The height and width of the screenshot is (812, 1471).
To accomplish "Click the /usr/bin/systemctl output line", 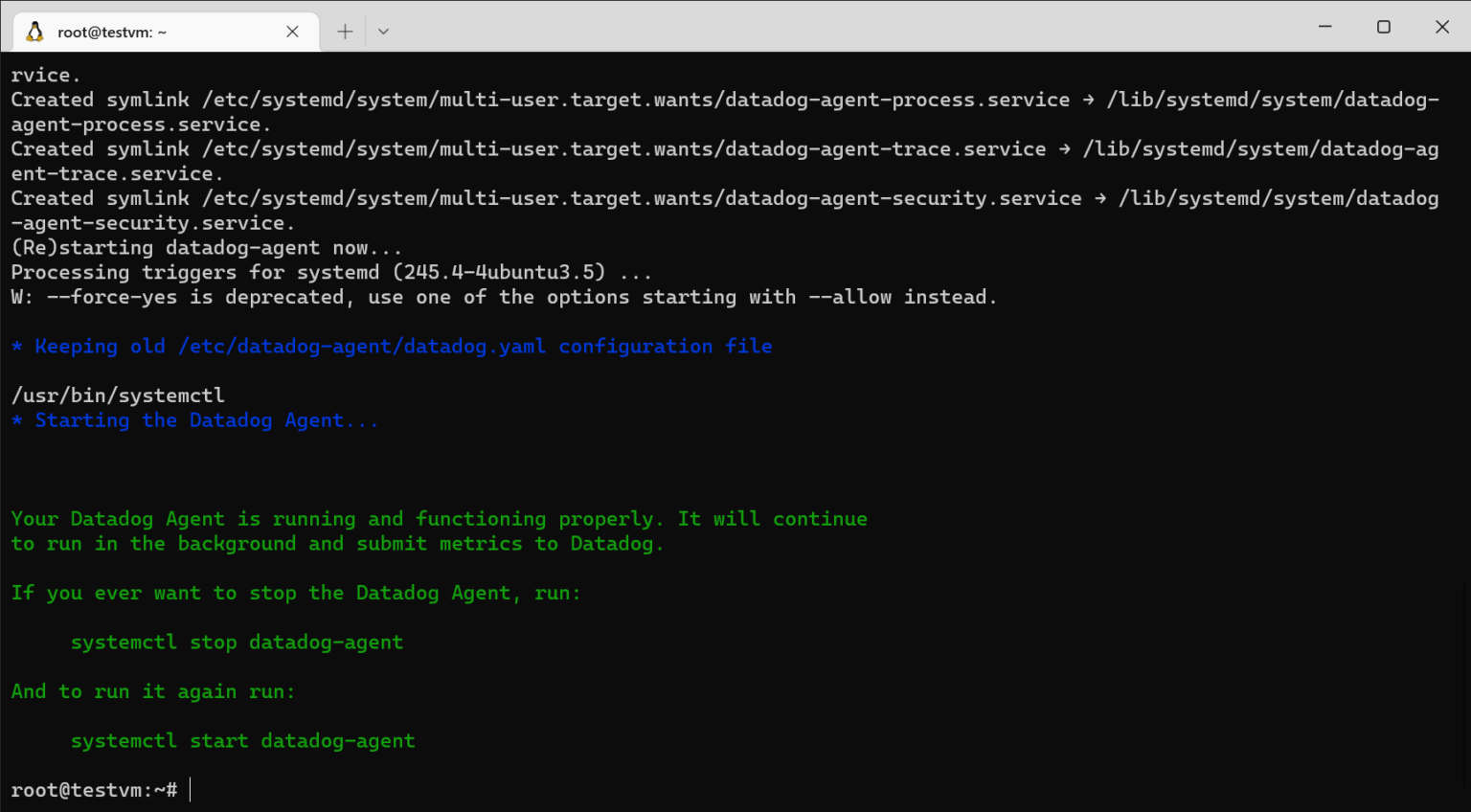I will coord(118,395).
